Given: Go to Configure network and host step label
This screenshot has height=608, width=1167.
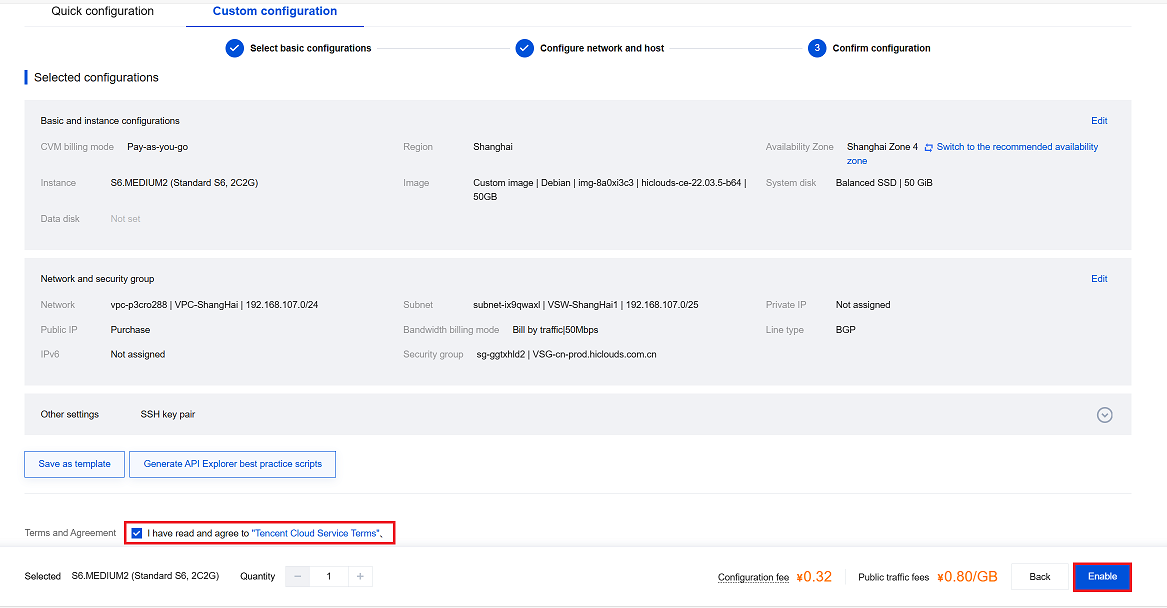Looking at the screenshot, I should tap(602, 48).
